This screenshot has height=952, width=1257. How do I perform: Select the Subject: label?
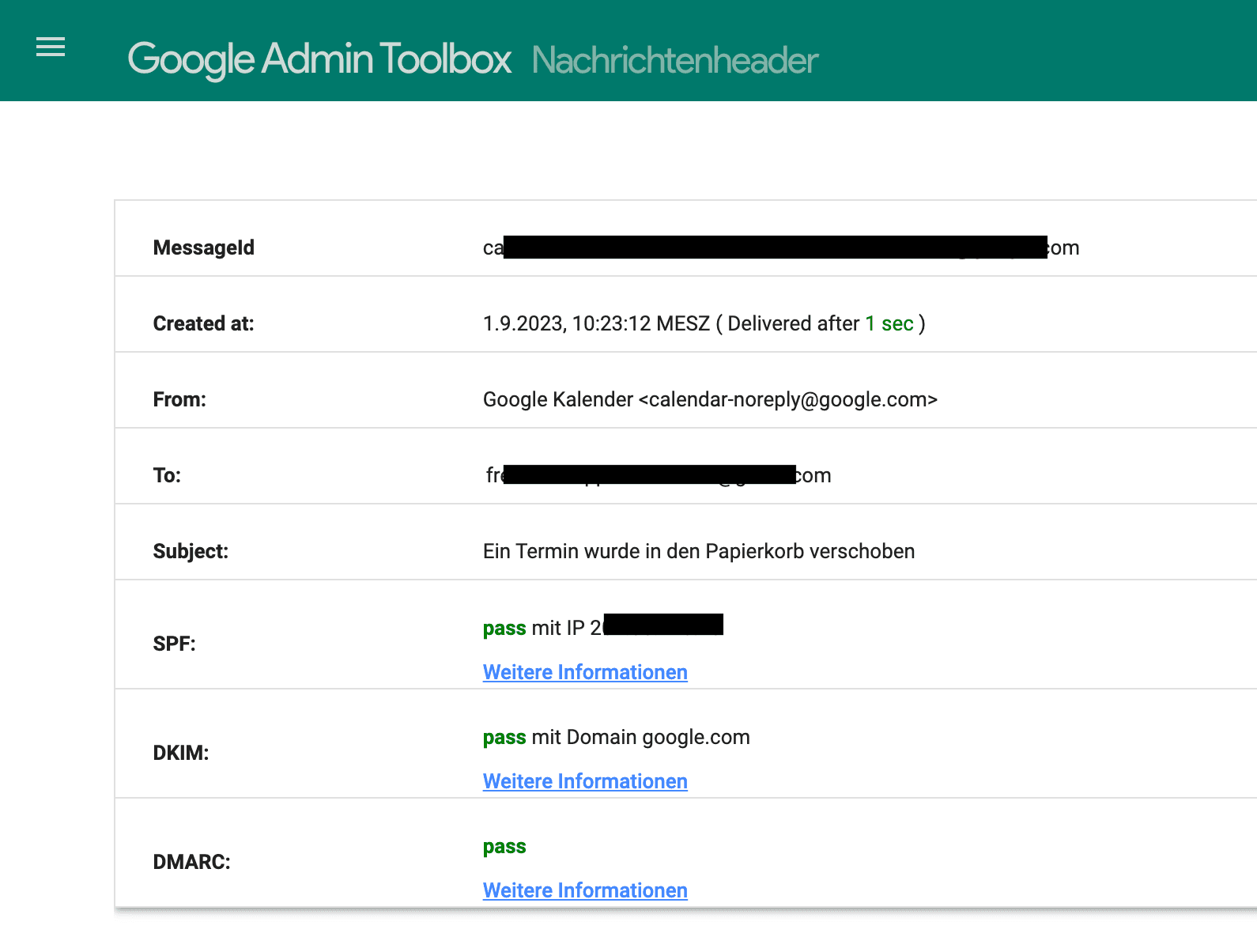(191, 551)
